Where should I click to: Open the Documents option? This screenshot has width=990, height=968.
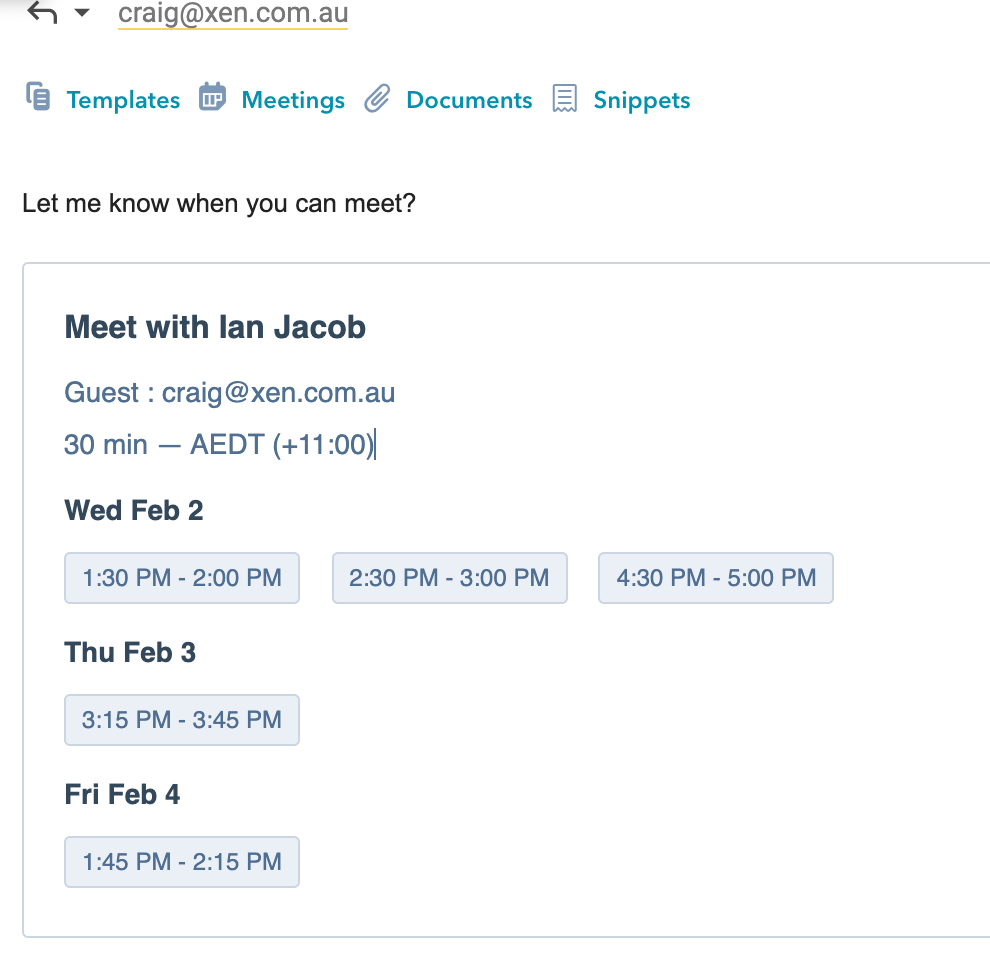[469, 100]
